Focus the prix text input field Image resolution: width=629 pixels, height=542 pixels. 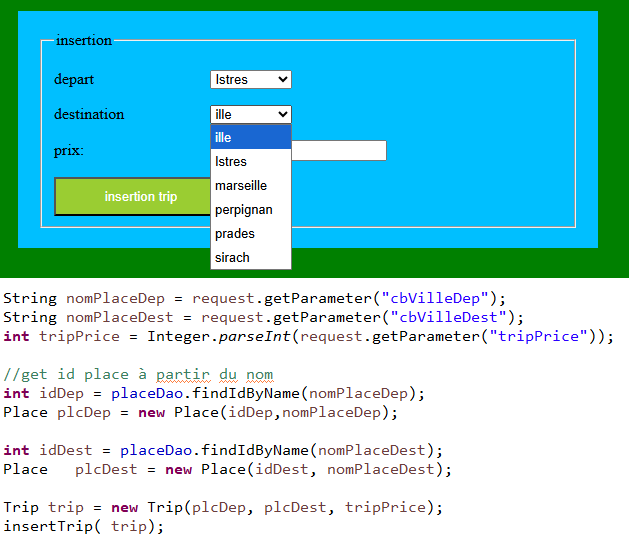(x=338, y=151)
